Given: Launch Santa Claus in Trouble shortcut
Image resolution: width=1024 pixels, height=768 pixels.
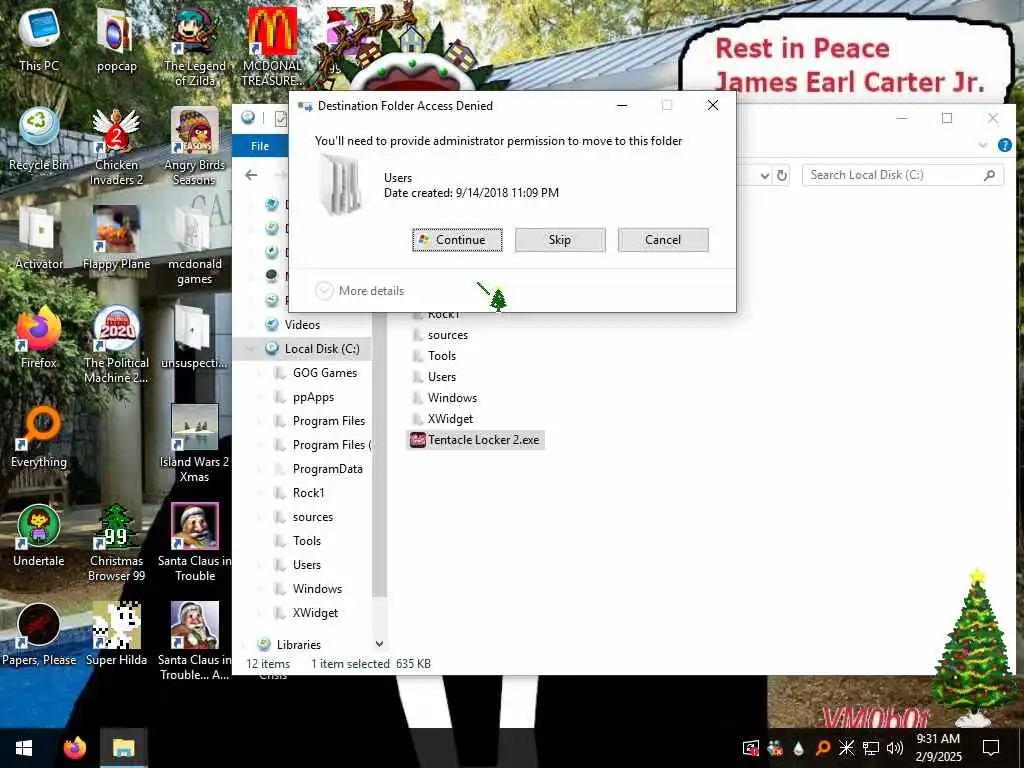Looking at the screenshot, I should [195, 543].
